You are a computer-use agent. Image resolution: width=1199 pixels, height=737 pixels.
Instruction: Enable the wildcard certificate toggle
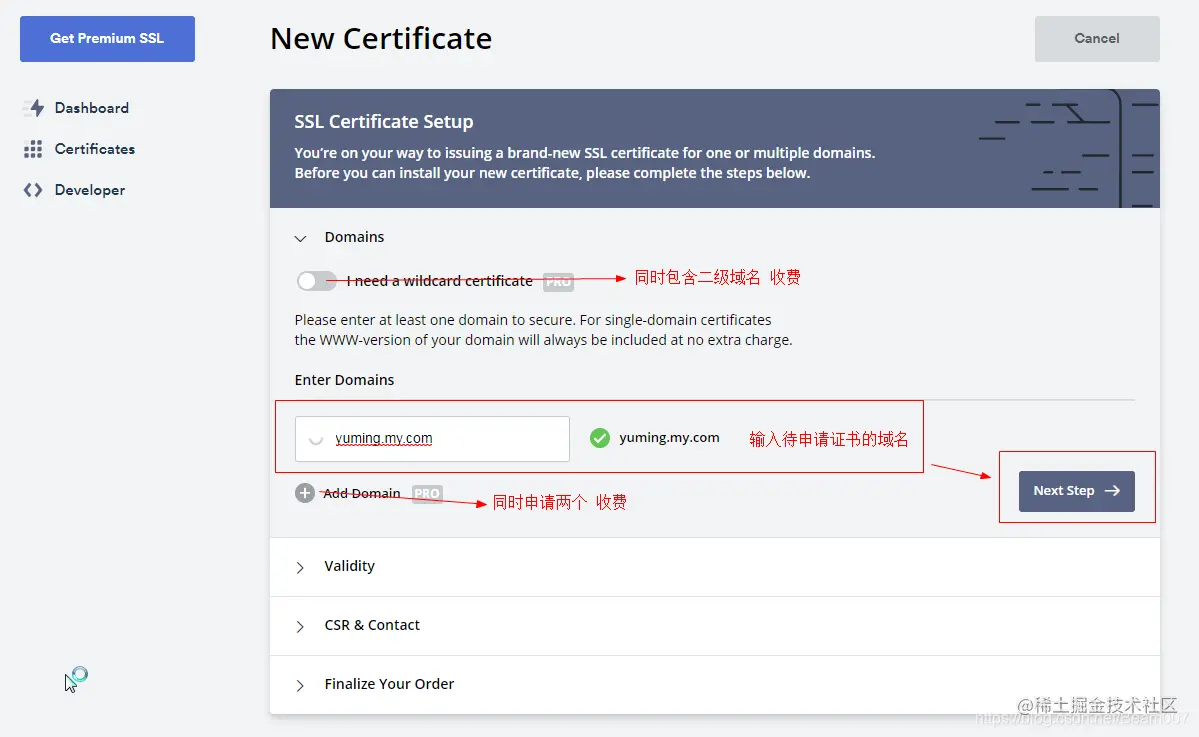316,281
